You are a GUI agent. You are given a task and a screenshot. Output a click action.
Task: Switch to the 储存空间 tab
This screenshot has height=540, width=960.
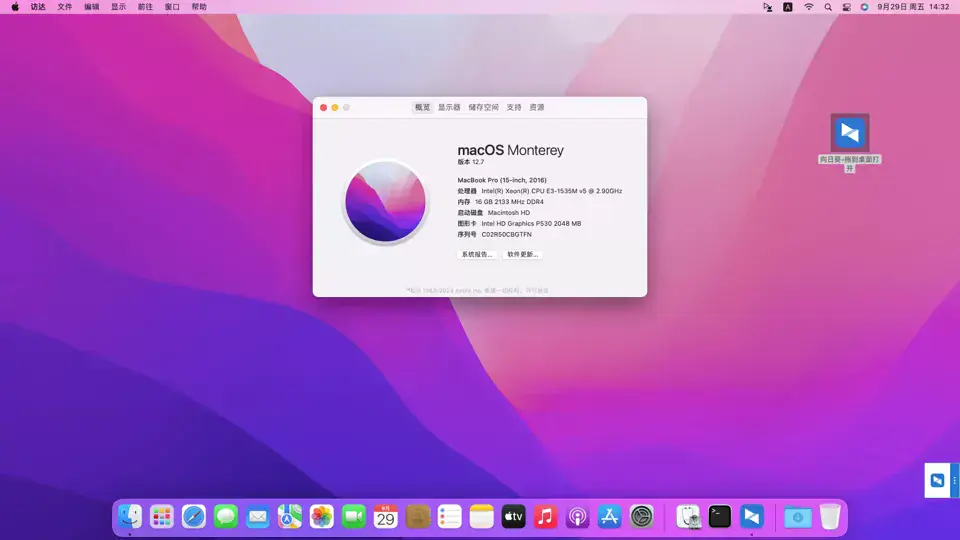coord(484,107)
